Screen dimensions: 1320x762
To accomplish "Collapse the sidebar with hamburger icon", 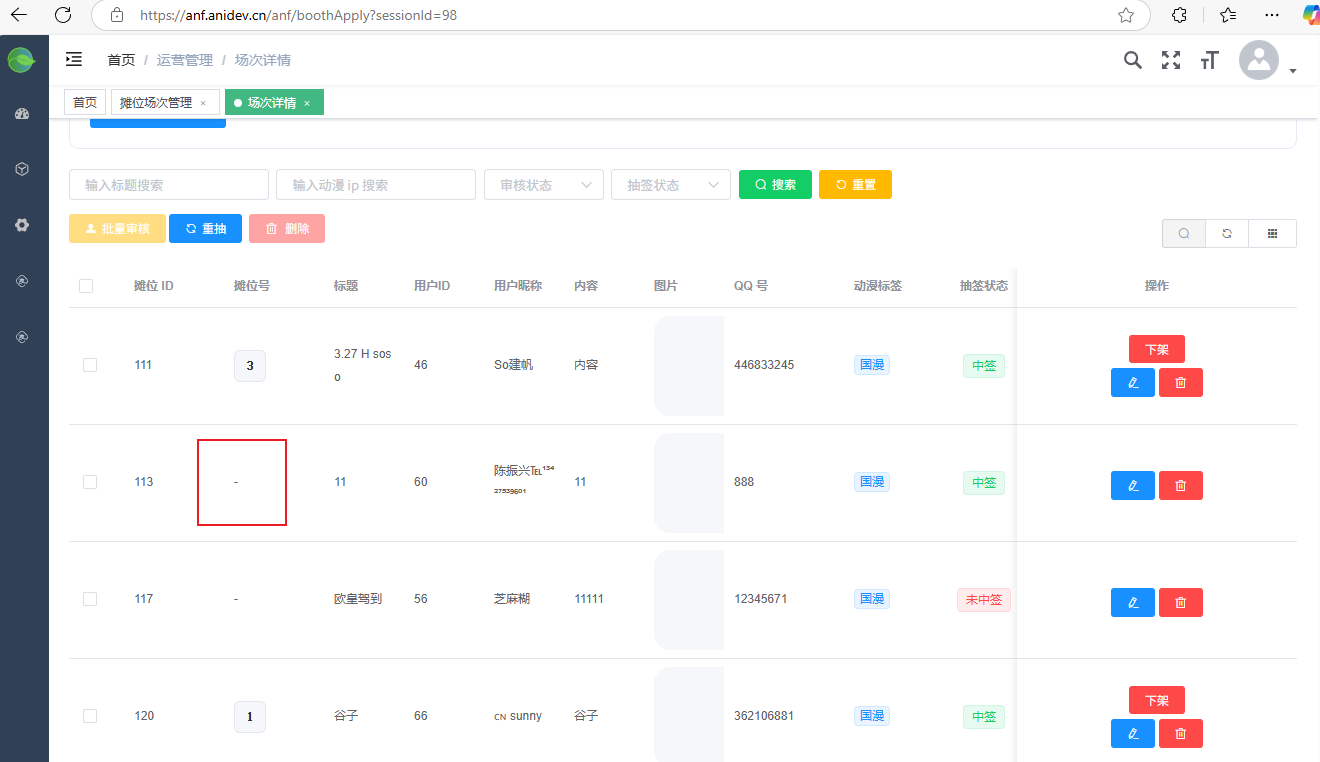I will click(x=74, y=60).
